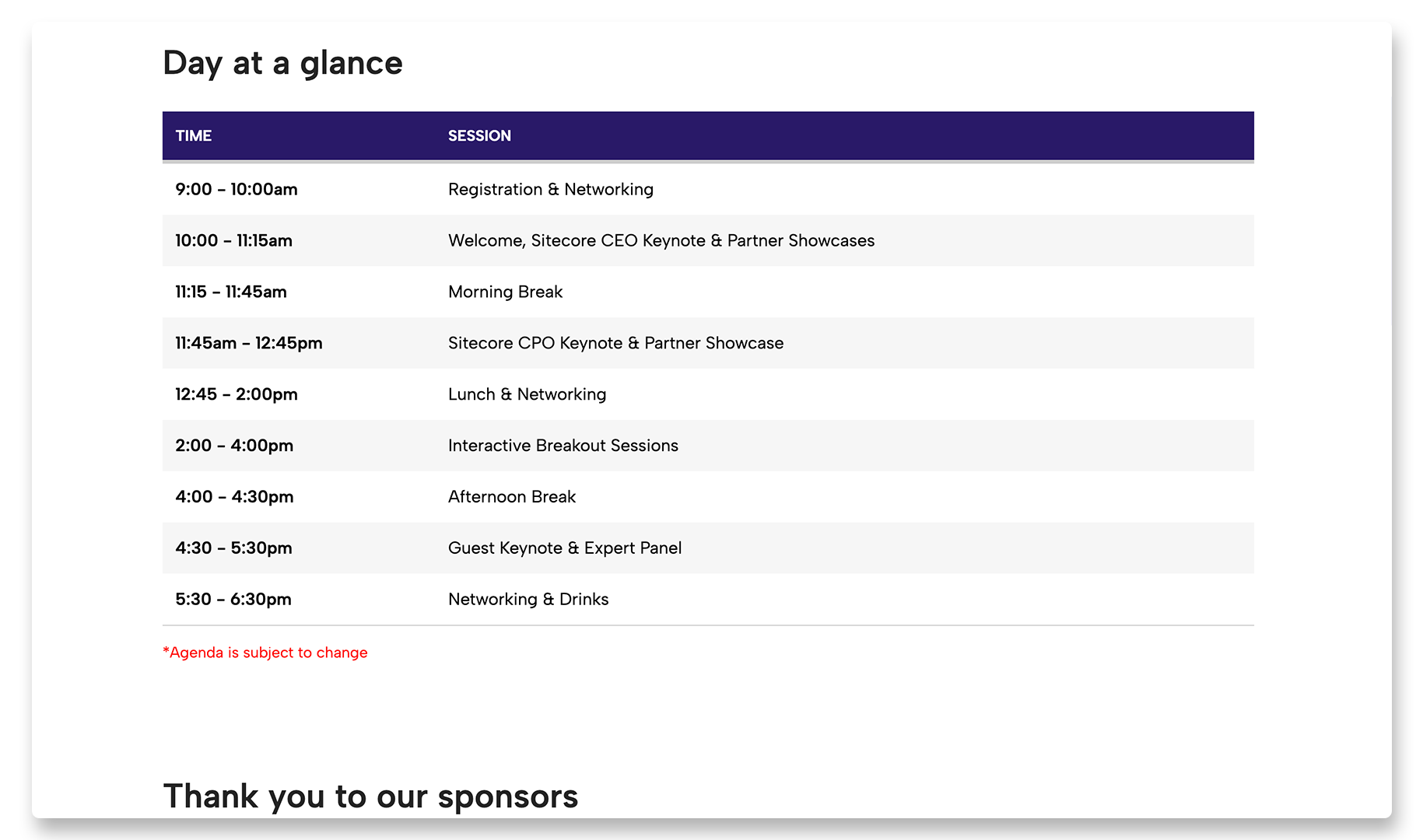
Task: Click the SESSION column header
Action: (x=479, y=136)
